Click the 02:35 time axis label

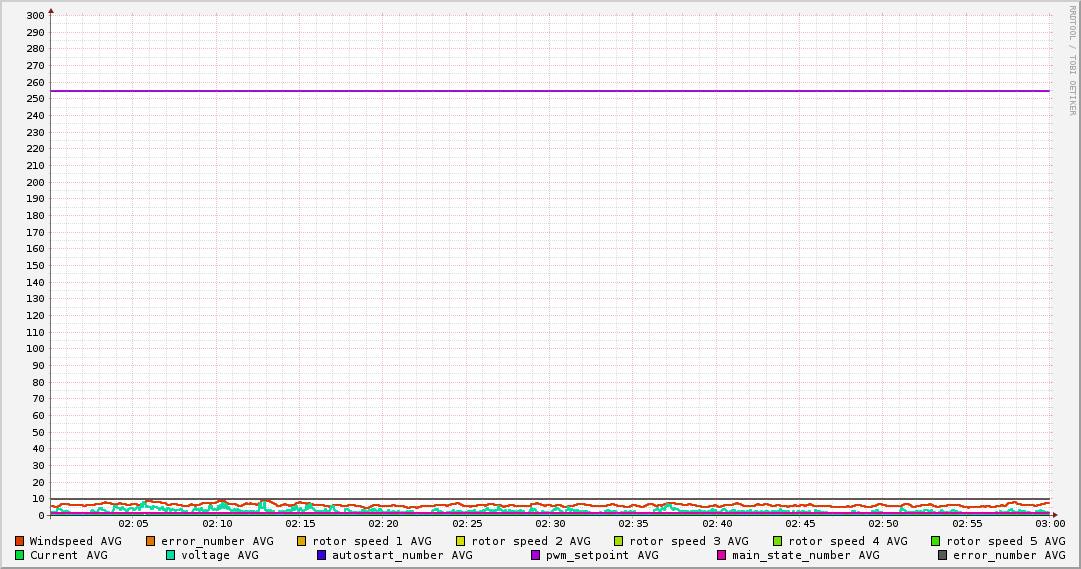pos(634,524)
